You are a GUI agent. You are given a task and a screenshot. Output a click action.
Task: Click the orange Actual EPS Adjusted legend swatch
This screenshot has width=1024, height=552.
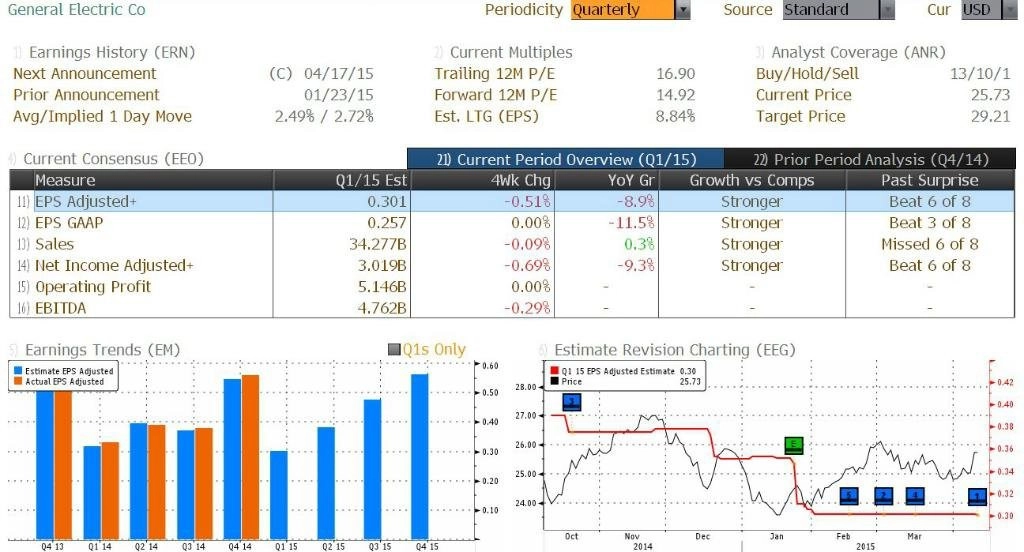(x=18, y=381)
